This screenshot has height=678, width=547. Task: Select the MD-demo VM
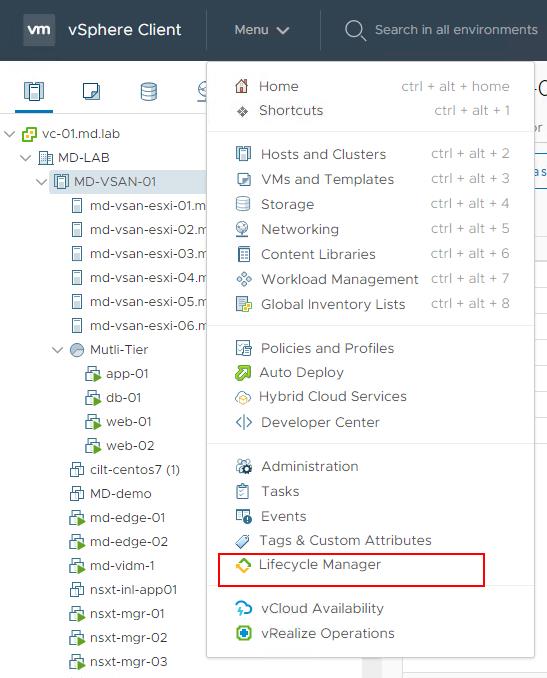pyautogui.click(x=121, y=494)
